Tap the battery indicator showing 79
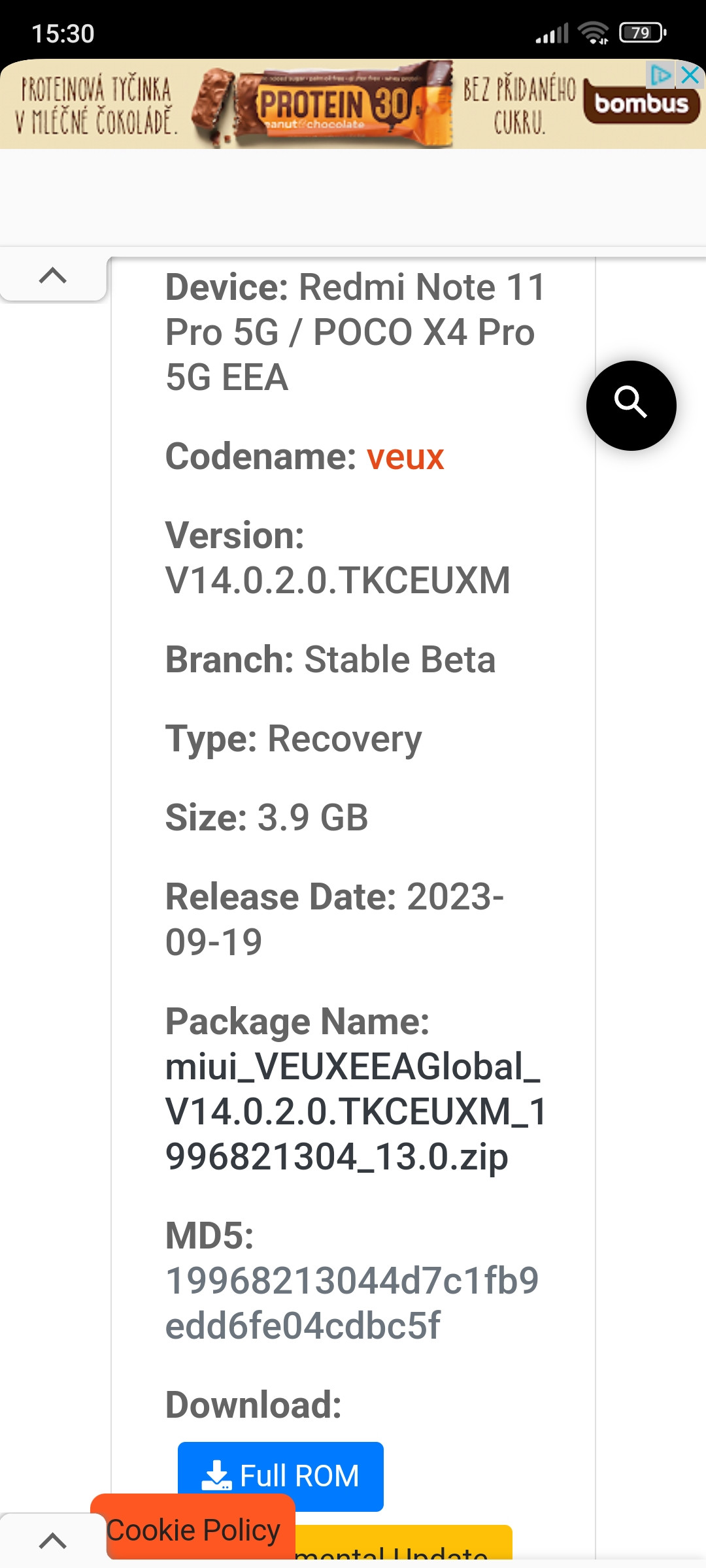 tap(642, 33)
